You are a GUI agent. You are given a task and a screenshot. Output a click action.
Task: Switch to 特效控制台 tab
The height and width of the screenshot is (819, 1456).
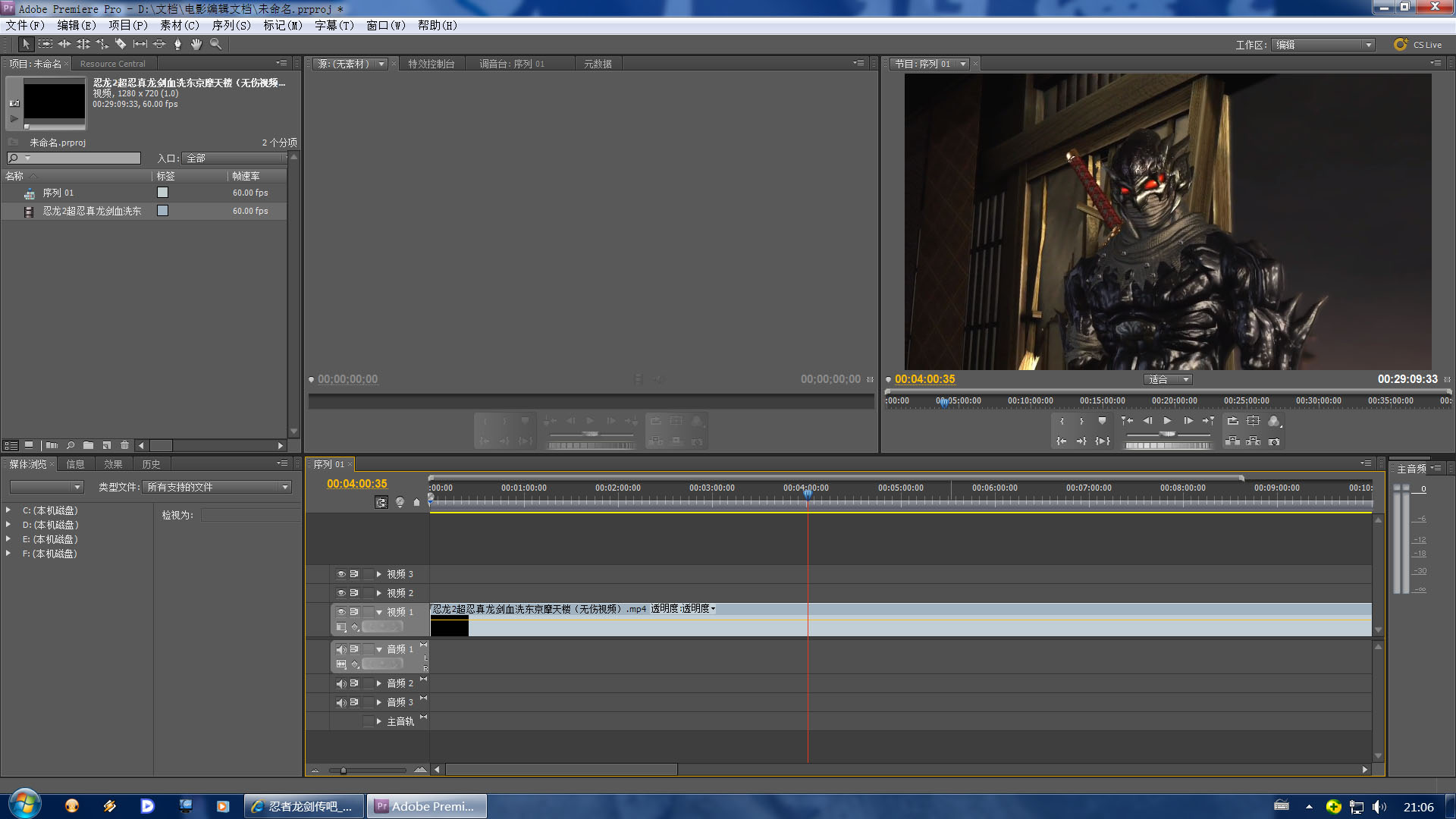431,64
